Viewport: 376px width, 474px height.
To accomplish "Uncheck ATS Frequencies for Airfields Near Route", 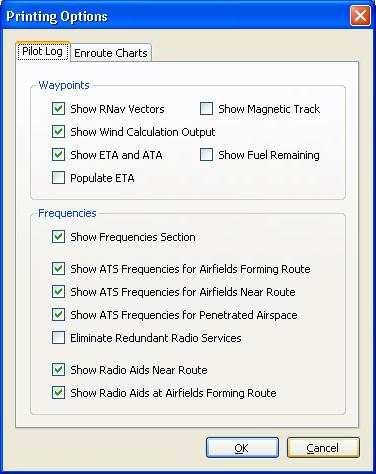I will coord(58,292).
